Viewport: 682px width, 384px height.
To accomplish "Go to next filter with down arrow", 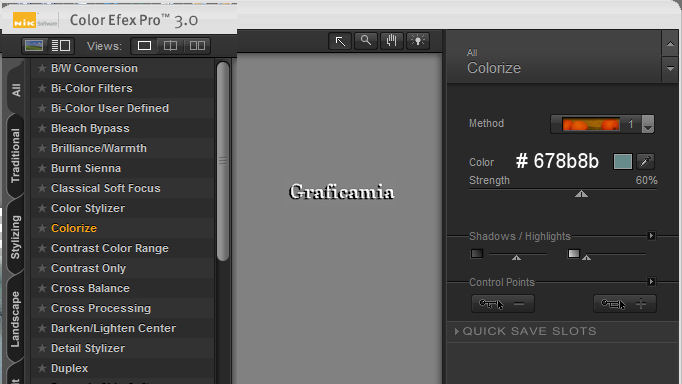I will pos(670,69).
